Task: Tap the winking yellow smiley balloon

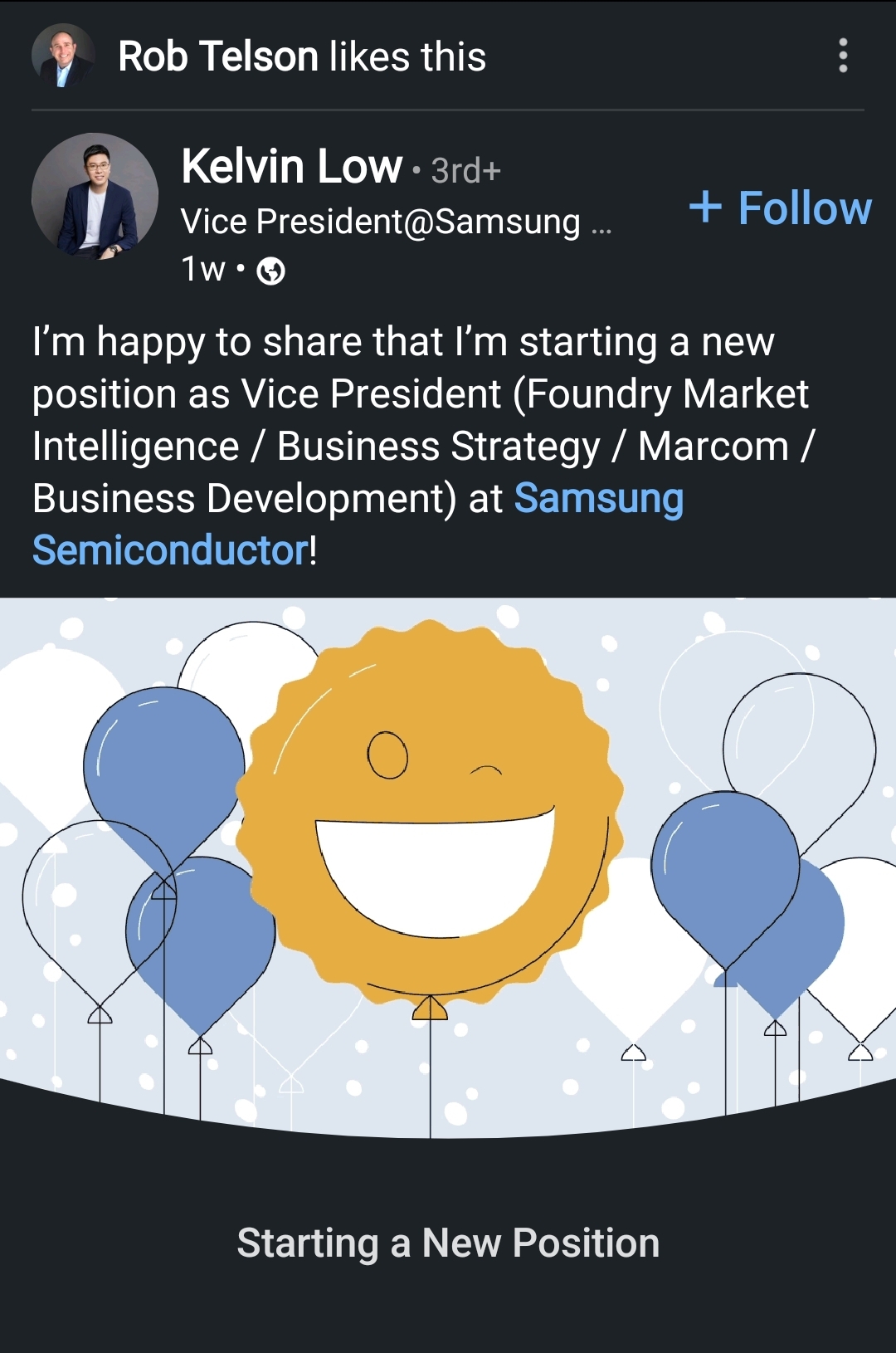Action: click(x=429, y=797)
